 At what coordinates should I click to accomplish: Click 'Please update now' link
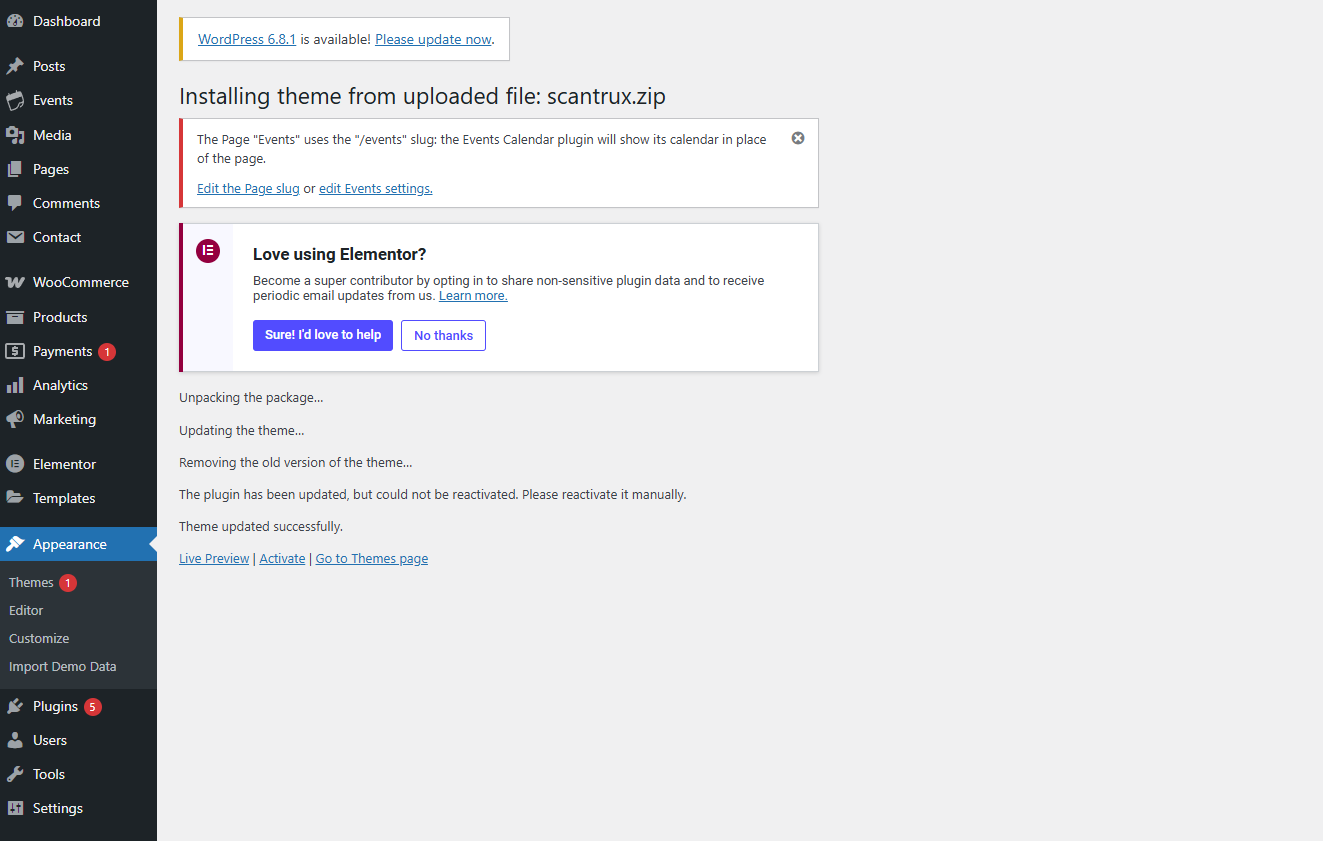pos(433,39)
